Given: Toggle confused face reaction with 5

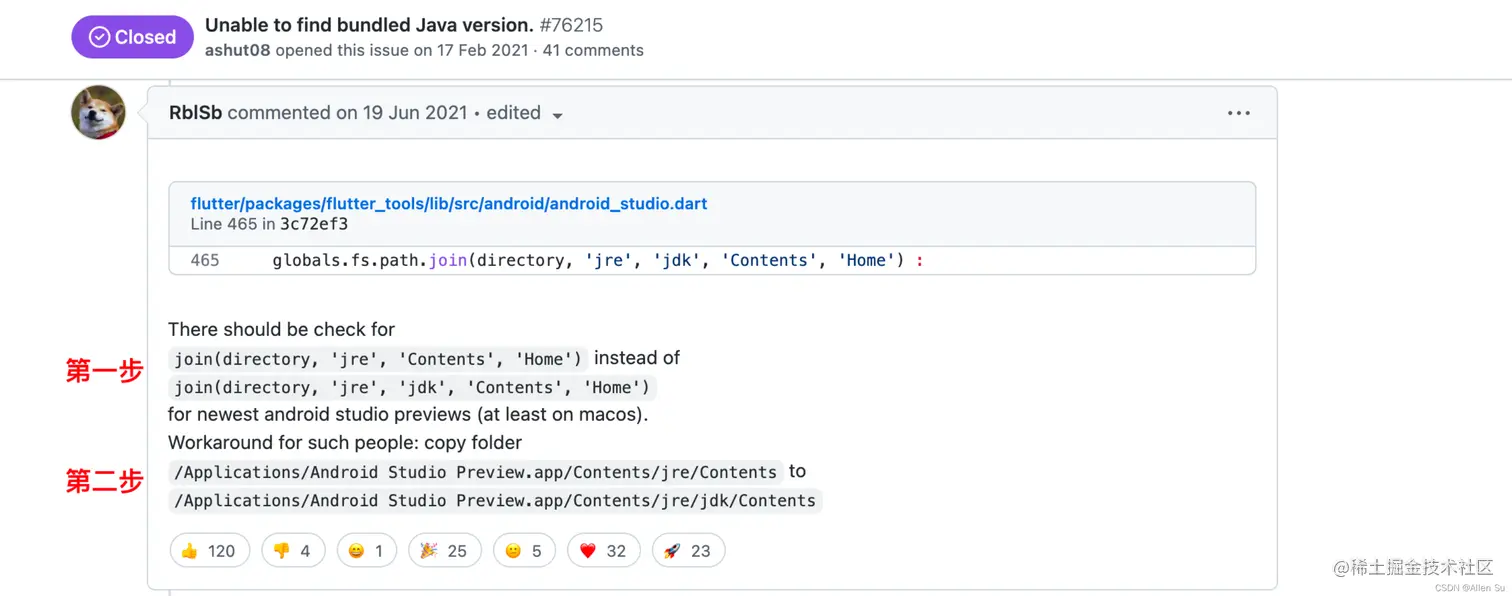Looking at the screenshot, I should point(524,550).
